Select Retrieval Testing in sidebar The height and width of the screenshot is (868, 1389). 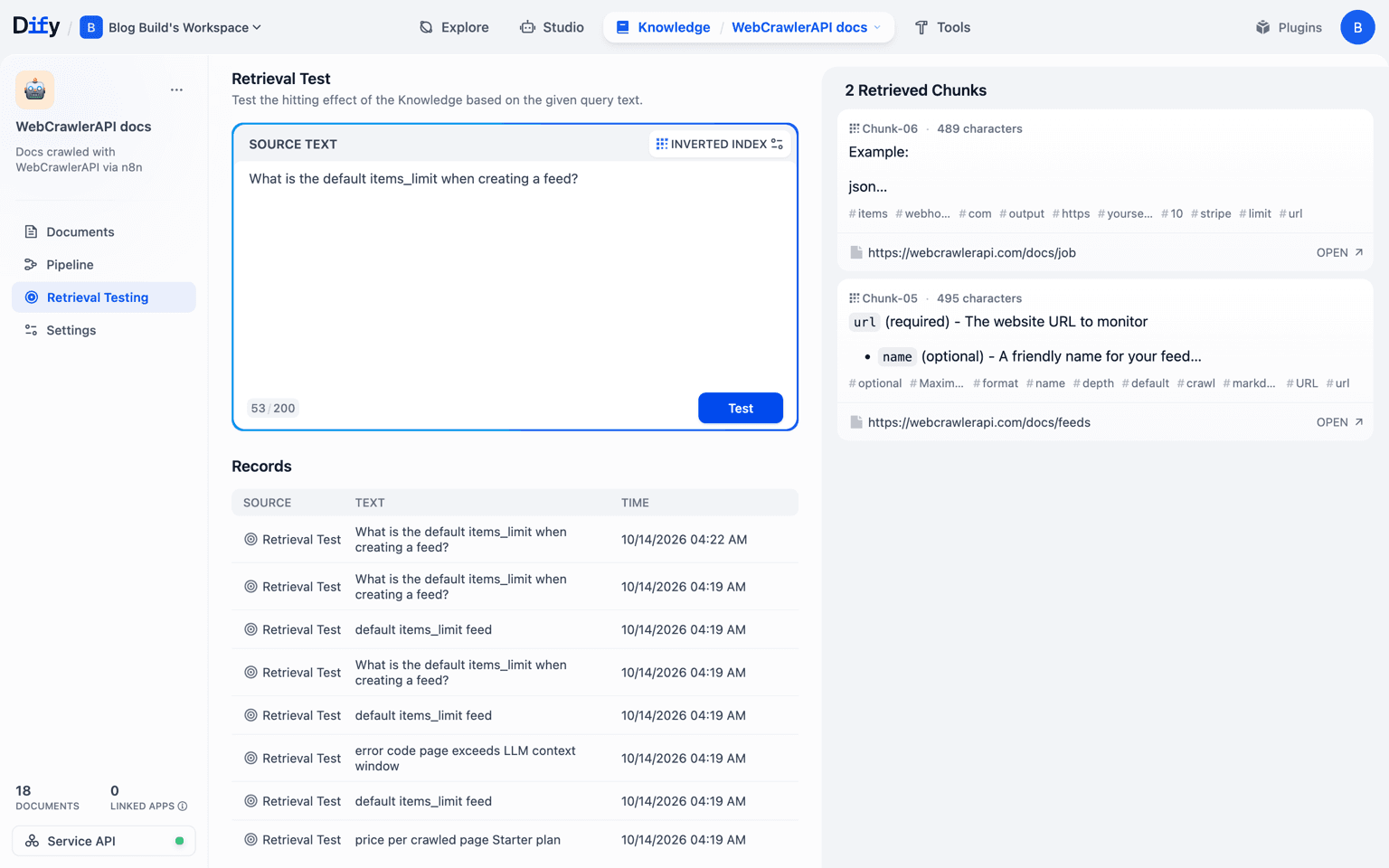(104, 297)
